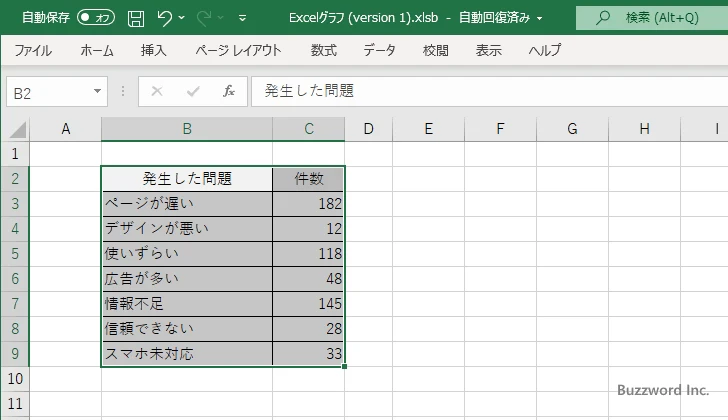Viewport: 728px width, 420px height.
Task: Open the 自動回復済み file status dropdown
Action: tap(540, 19)
